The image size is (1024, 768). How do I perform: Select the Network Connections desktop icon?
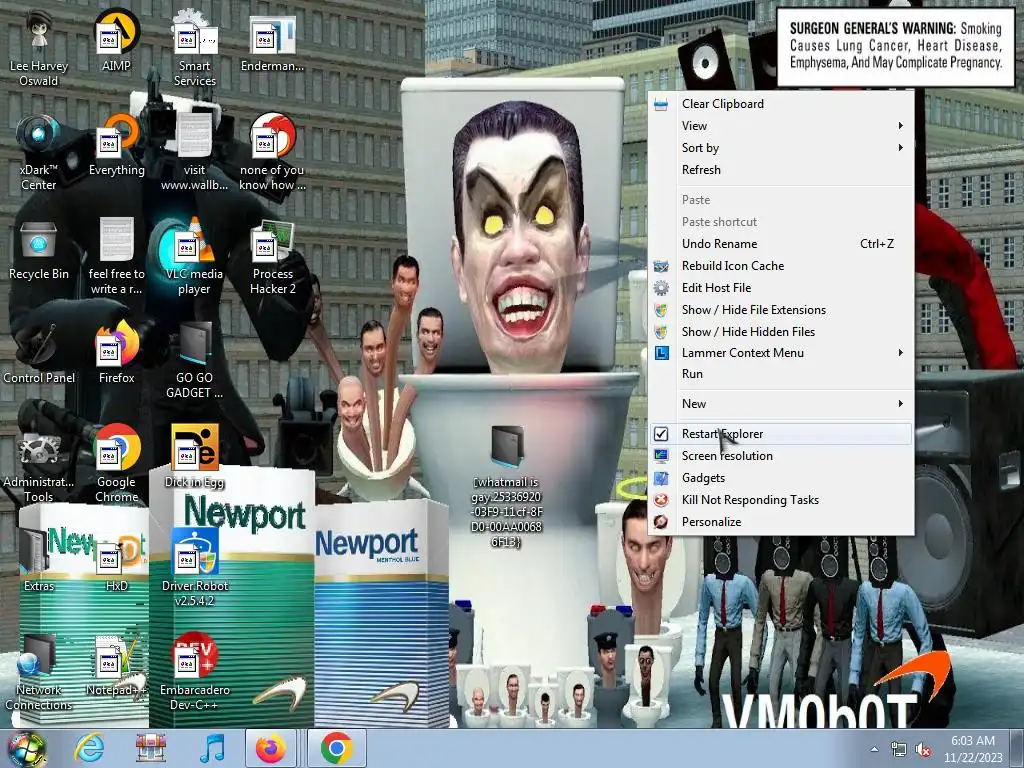coord(39,672)
